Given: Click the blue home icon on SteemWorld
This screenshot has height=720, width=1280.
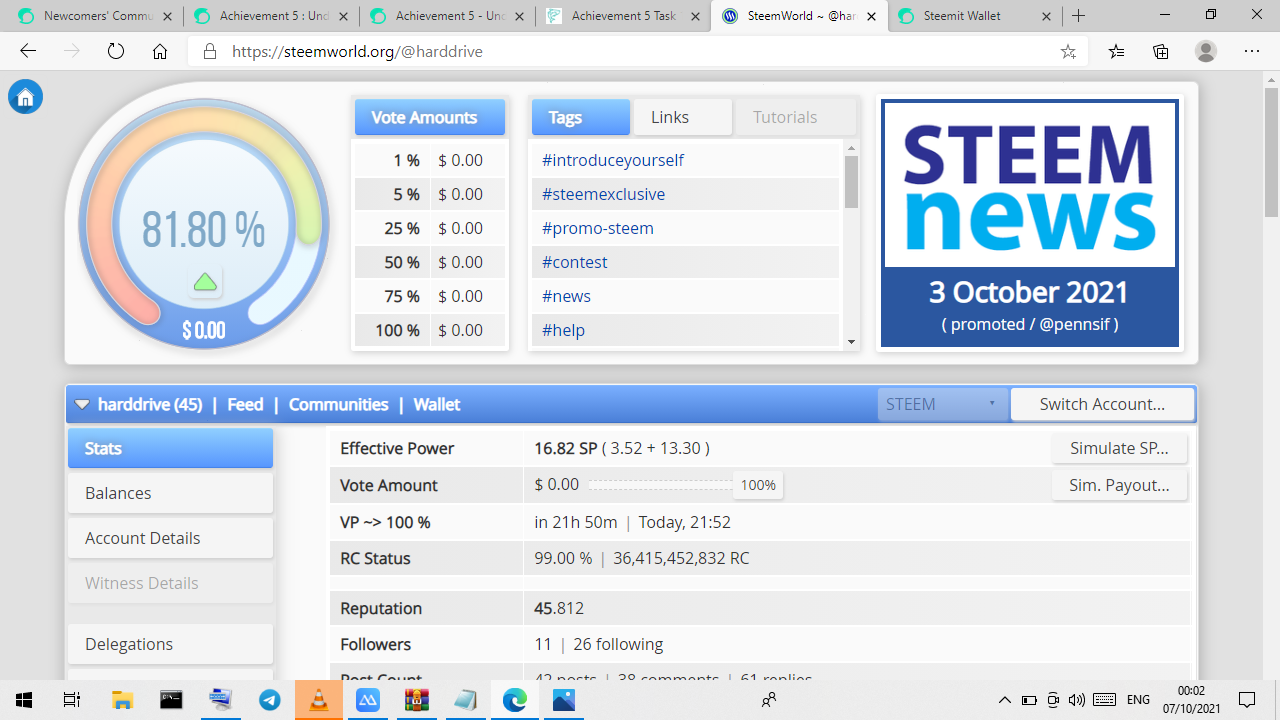Looking at the screenshot, I should 24,96.
